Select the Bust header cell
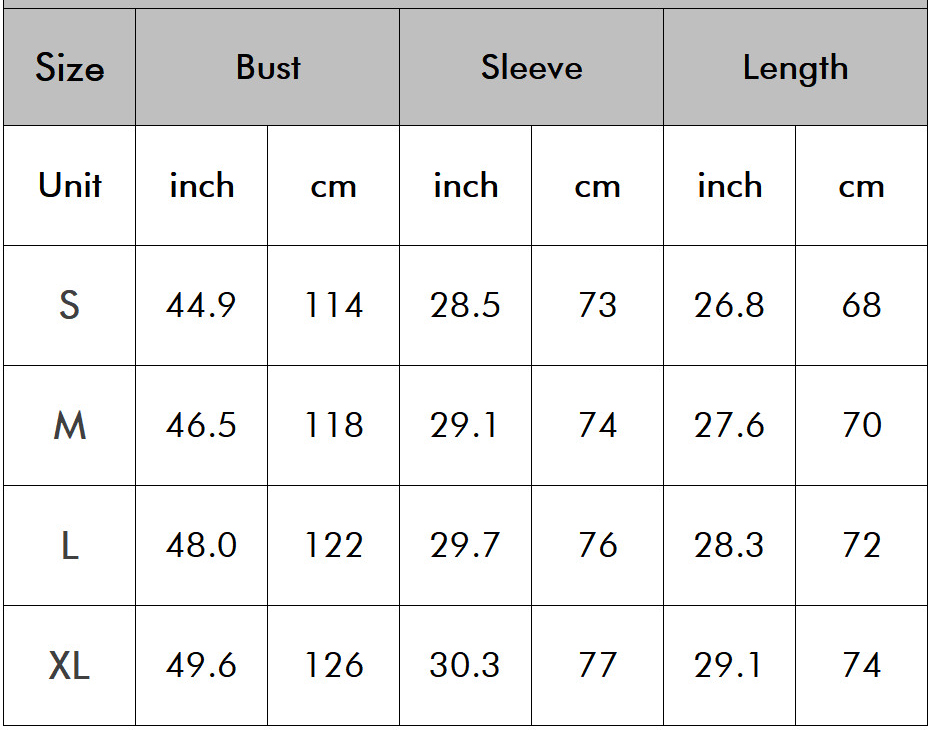This screenshot has width=931, height=730. tap(268, 68)
